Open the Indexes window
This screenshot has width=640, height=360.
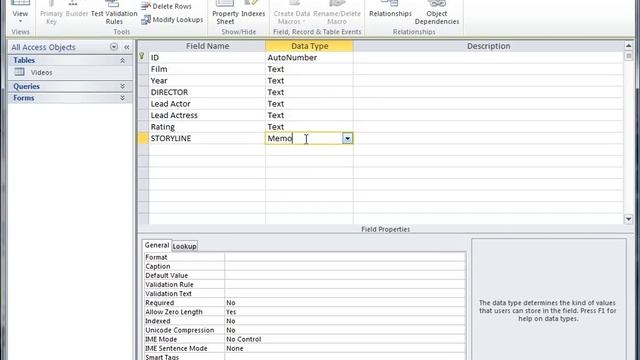point(253,10)
